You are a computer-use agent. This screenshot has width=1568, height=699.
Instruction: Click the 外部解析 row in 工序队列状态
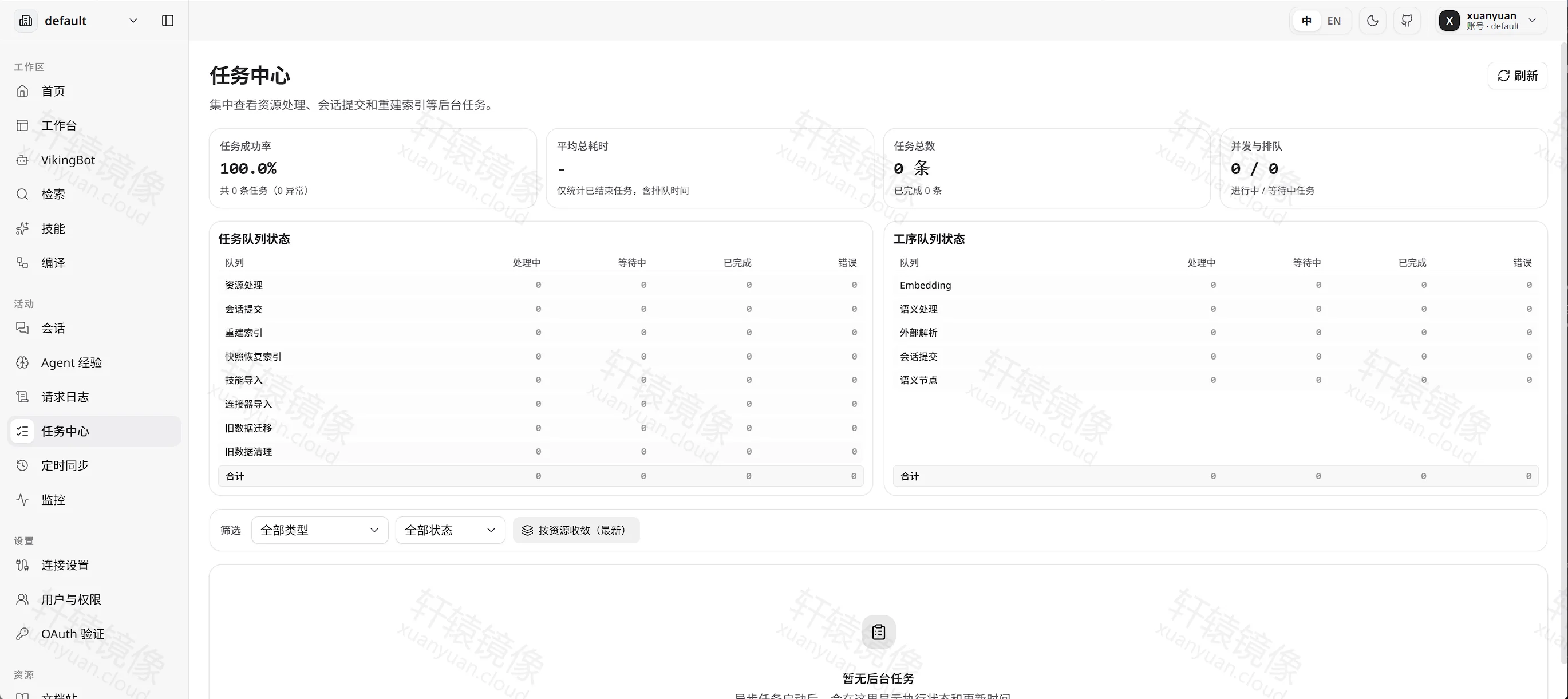1215,333
